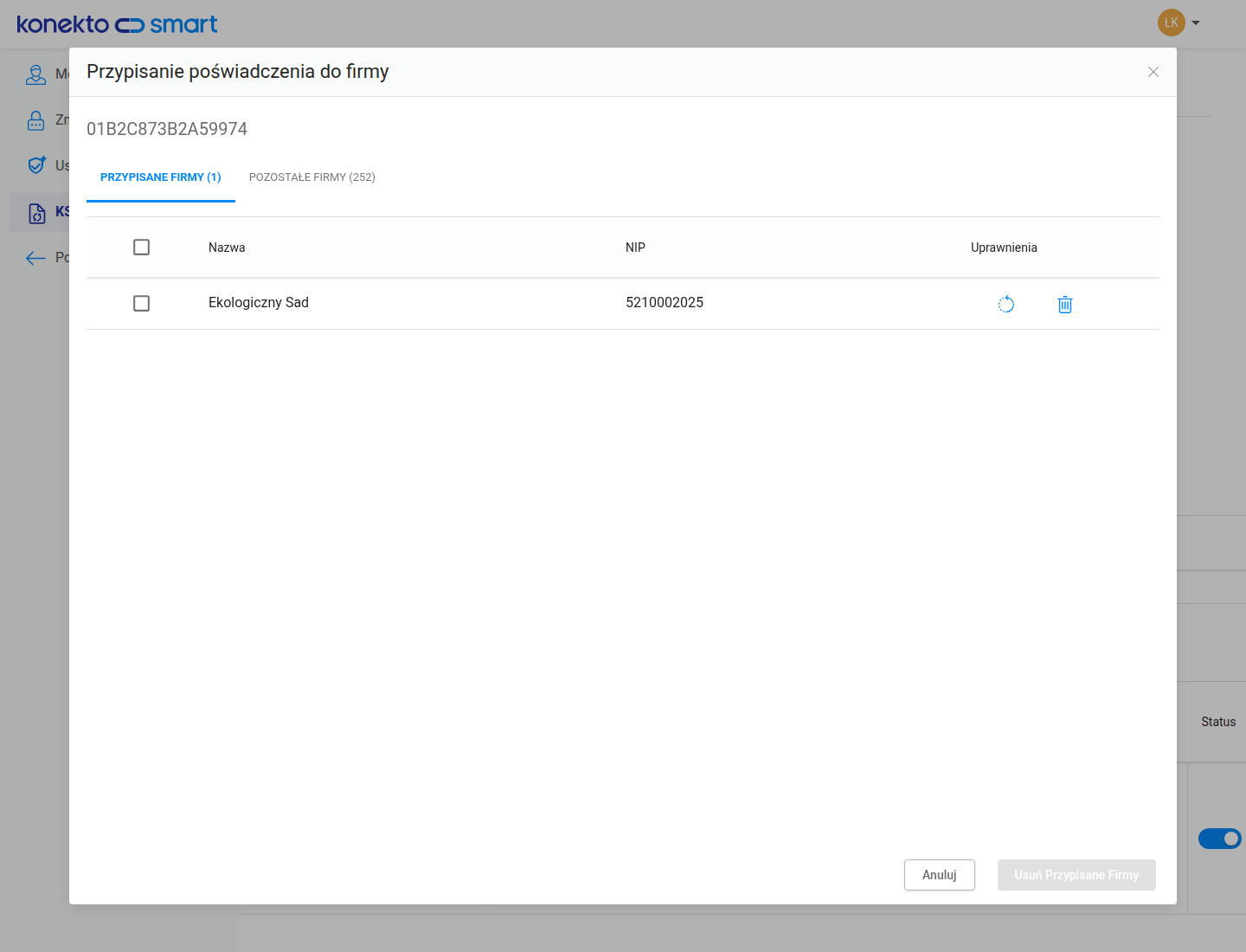Click the user profile sidebar icon
The image size is (1246, 952).
(x=35, y=74)
